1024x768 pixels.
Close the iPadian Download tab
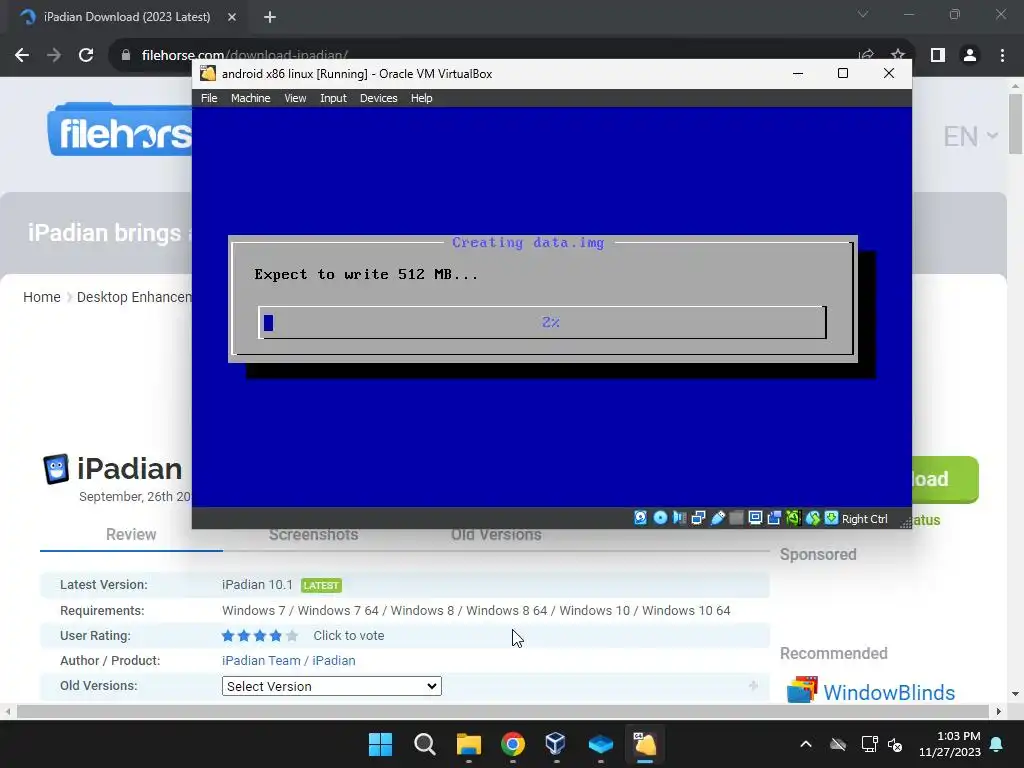tap(231, 17)
